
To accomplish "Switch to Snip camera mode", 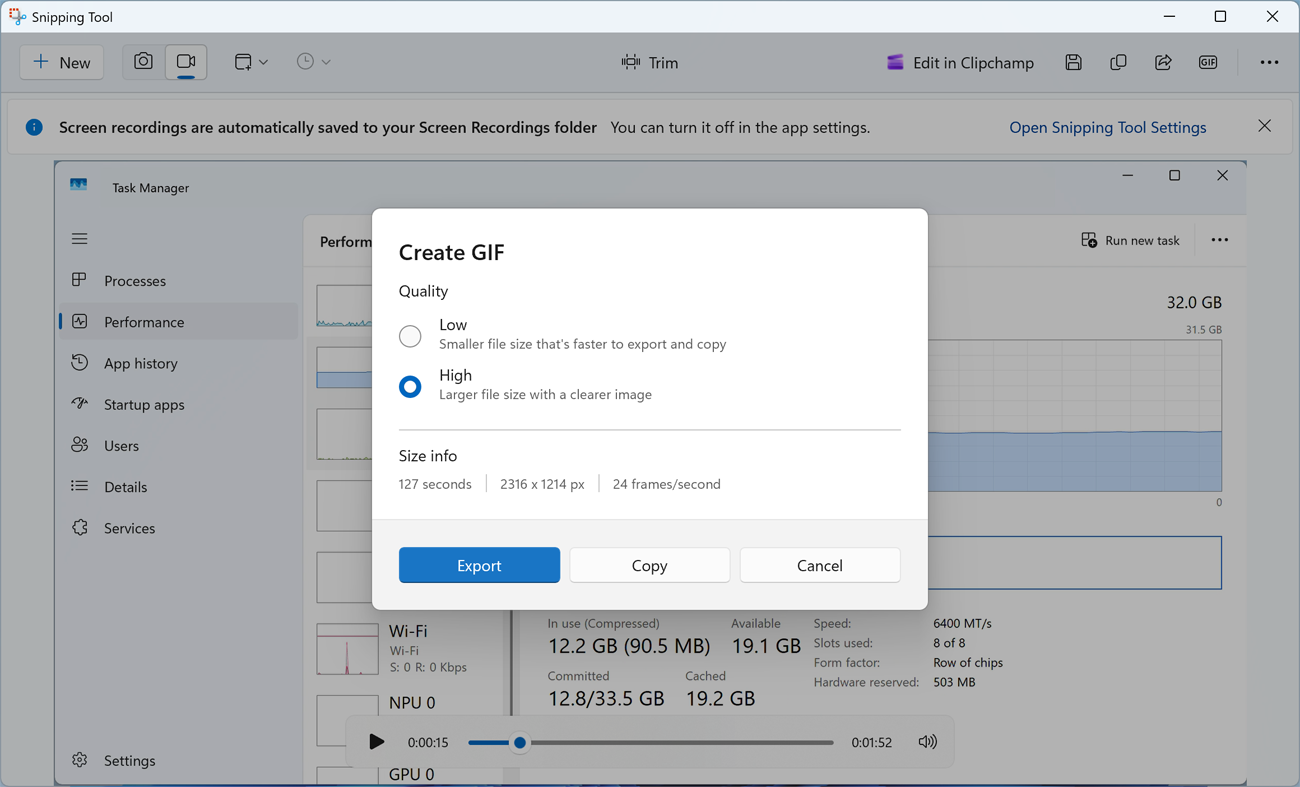I will click(x=143, y=62).
